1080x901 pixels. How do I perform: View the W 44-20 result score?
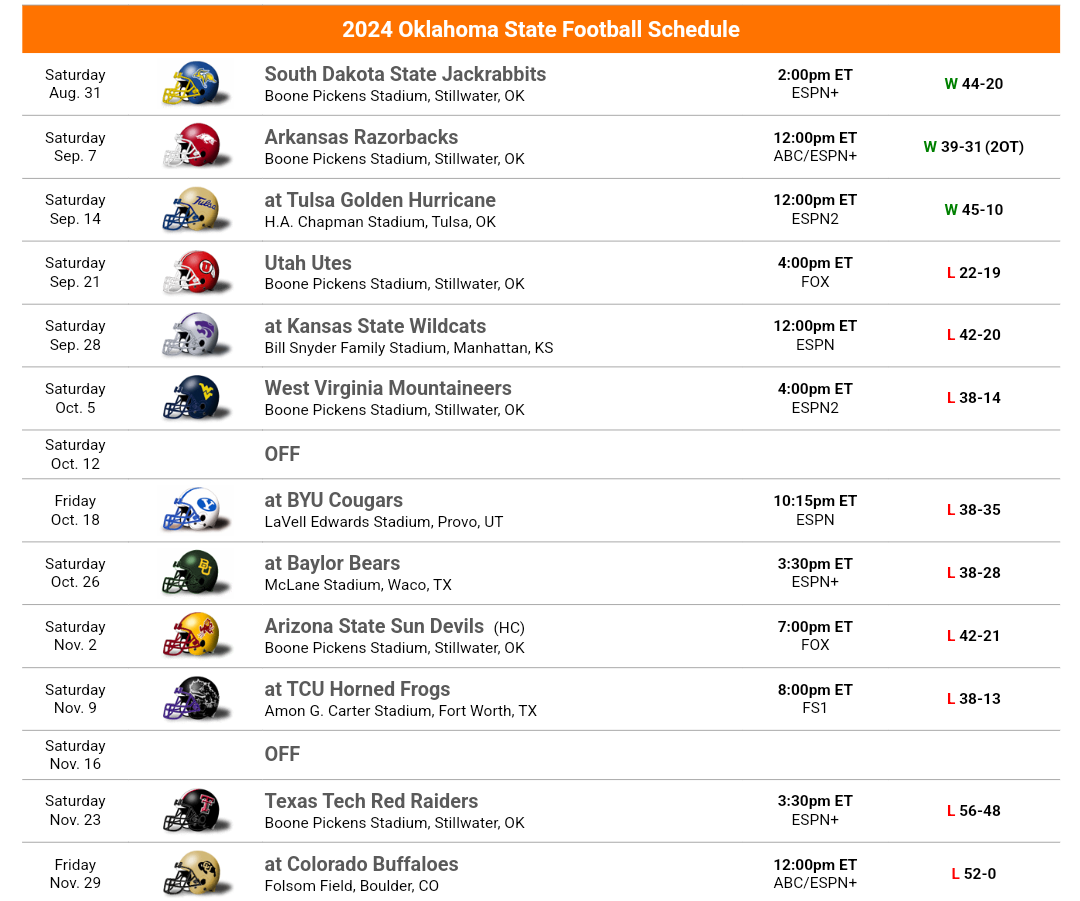tap(973, 83)
